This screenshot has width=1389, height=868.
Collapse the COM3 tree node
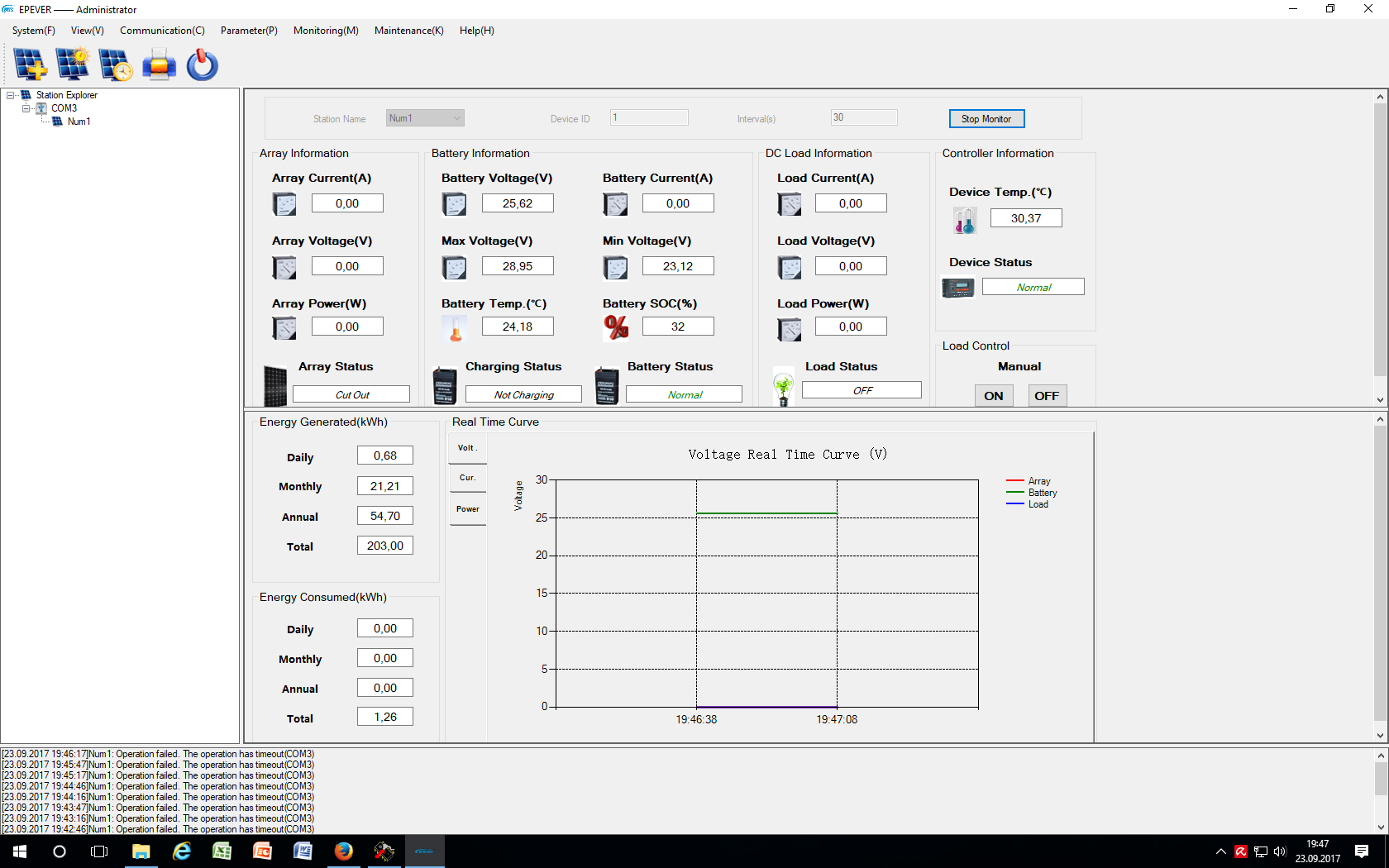26,108
